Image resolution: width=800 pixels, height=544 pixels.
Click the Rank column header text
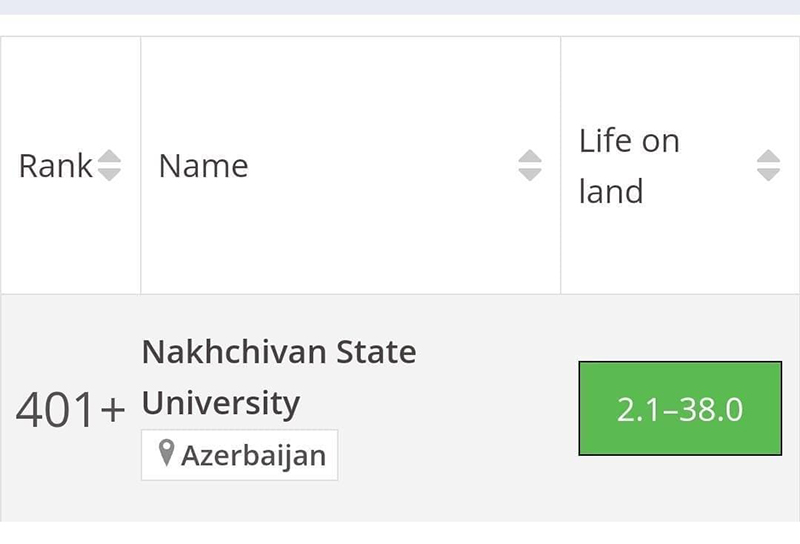[x=56, y=166]
